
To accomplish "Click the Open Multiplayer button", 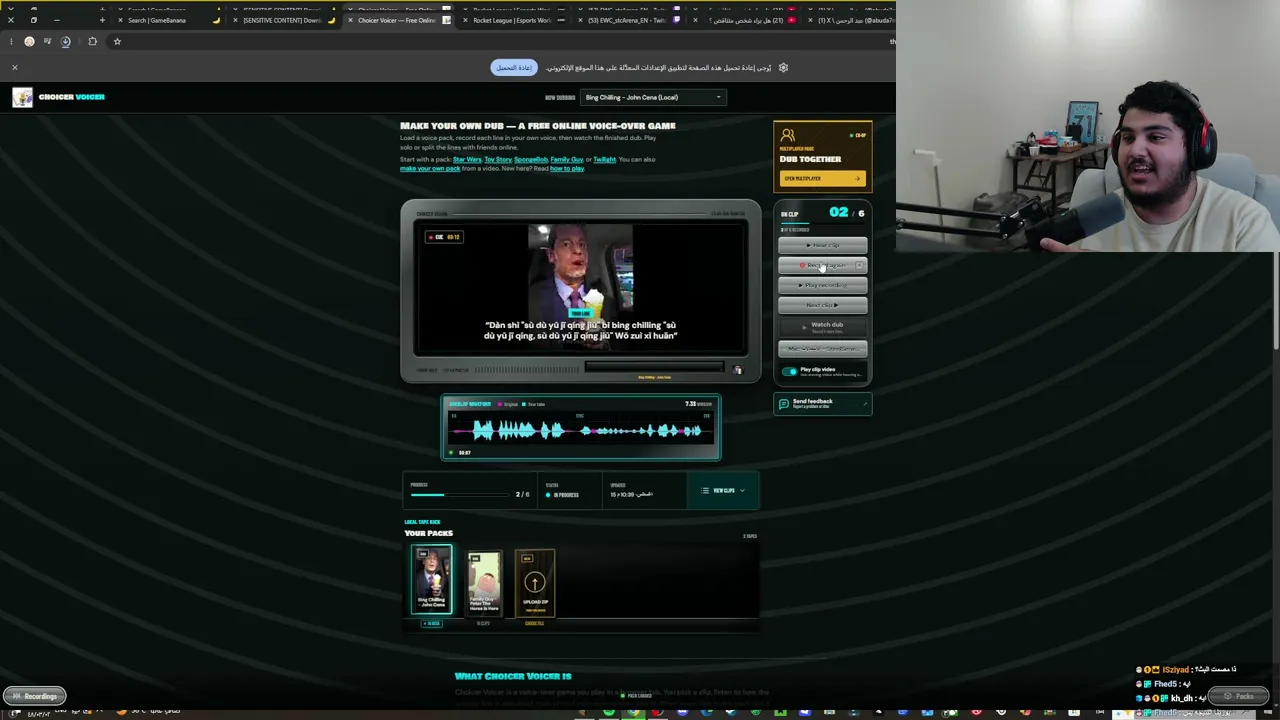I will 822,179.
